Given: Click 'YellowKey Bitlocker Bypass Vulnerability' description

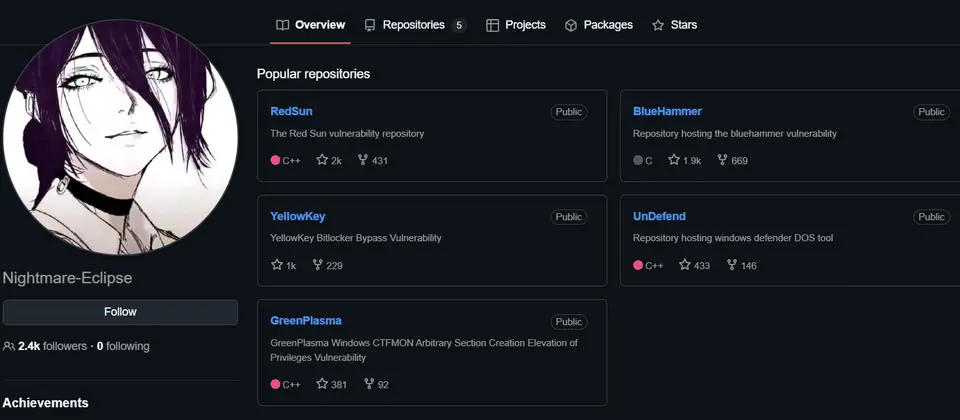Looking at the screenshot, I should 356,238.
